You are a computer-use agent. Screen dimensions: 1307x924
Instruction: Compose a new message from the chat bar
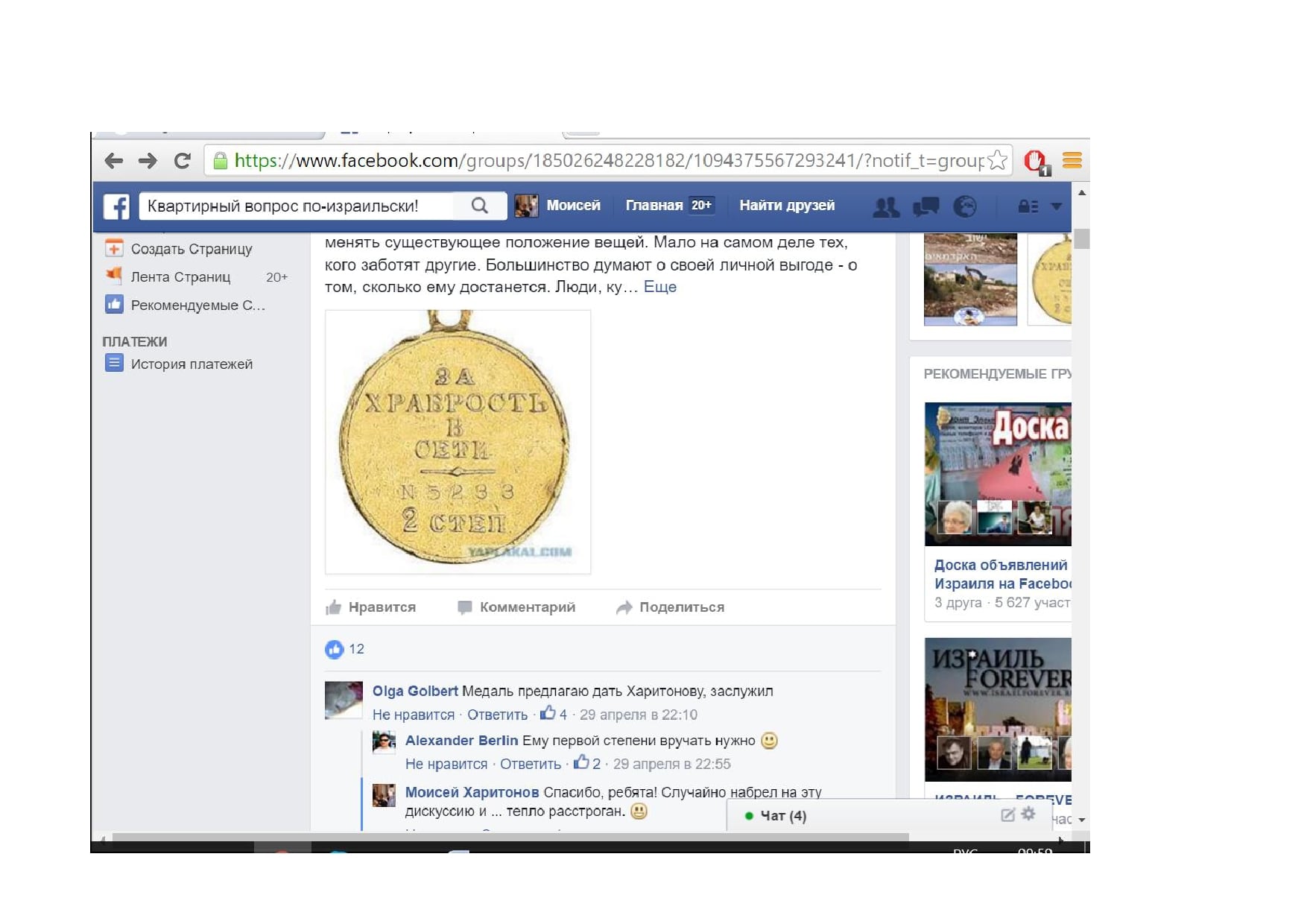click(x=1007, y=814)
